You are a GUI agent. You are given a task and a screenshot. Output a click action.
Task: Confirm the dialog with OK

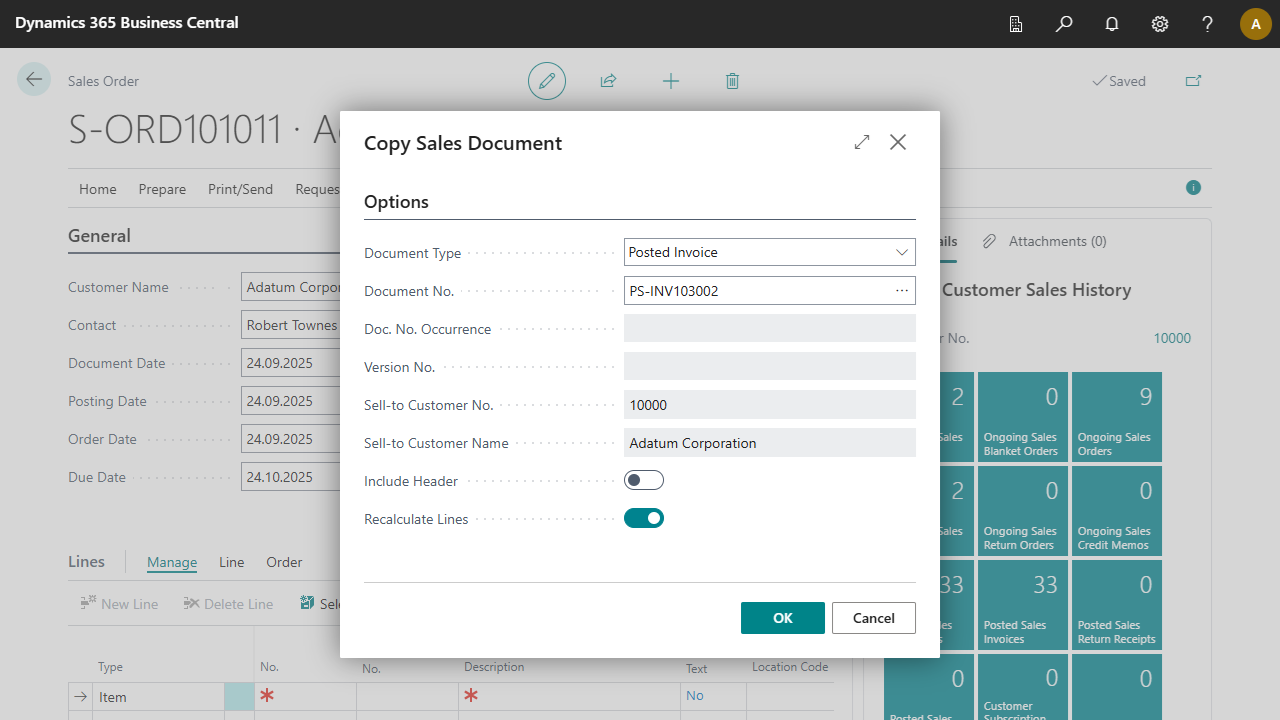tap(782, 618)
